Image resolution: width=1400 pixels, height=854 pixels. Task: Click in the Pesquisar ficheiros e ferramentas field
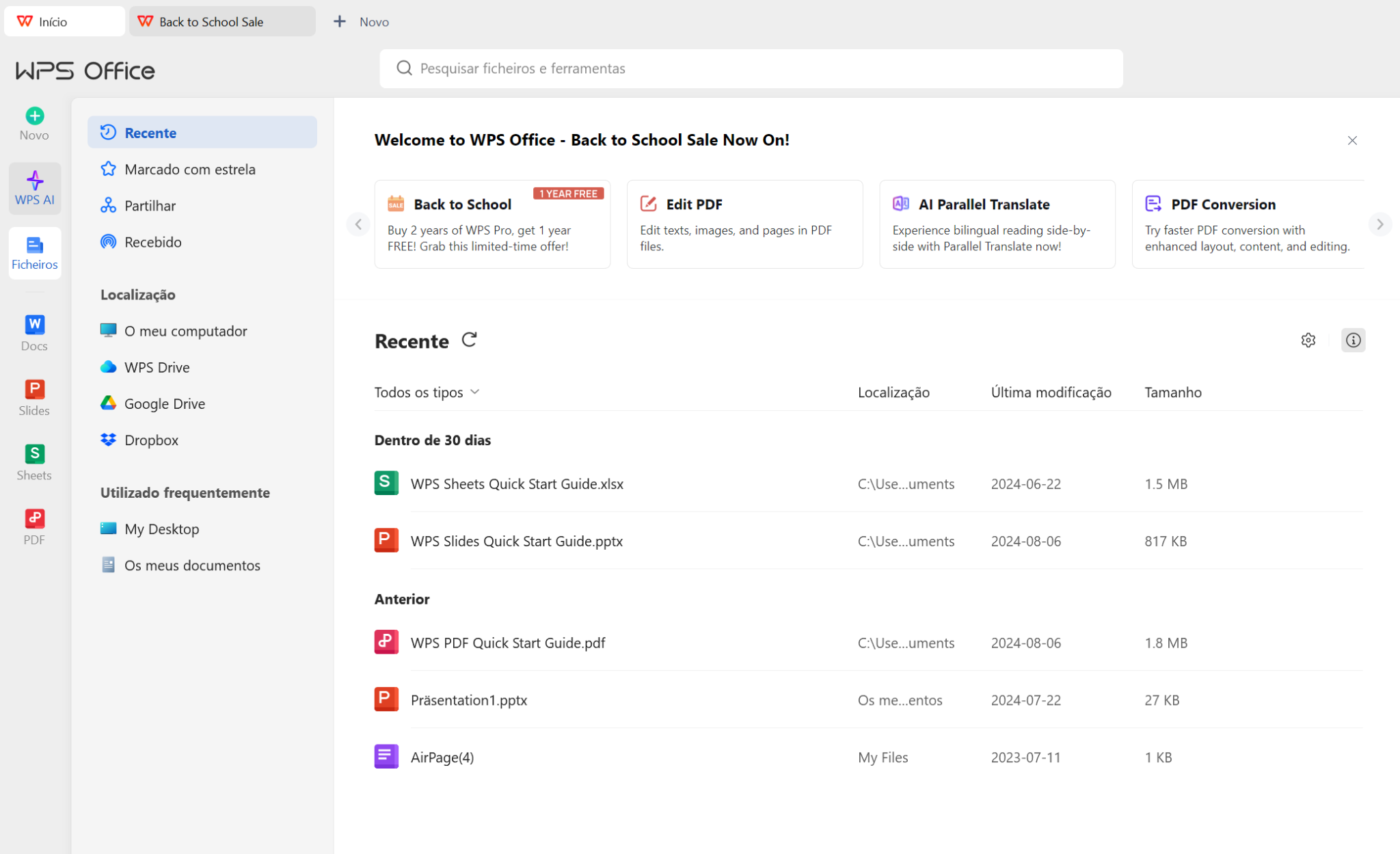coord(751,68)
